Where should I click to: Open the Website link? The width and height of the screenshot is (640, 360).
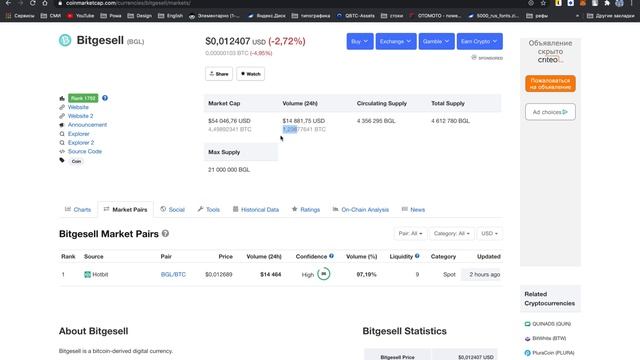pos(78,107)
